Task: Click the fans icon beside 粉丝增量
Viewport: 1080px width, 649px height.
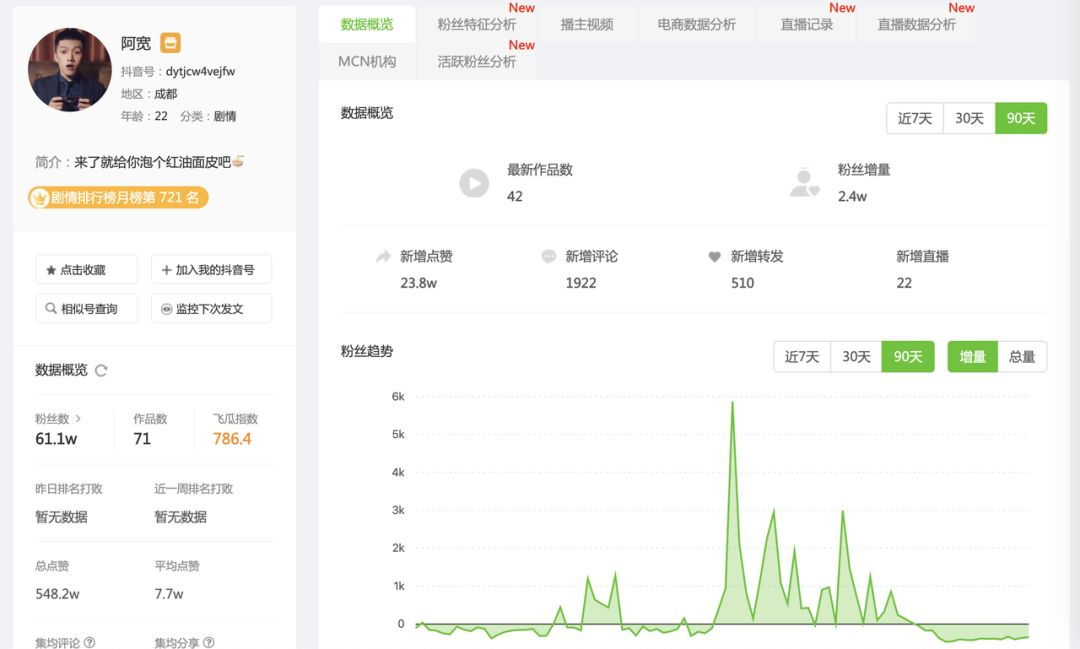Action: (x=804, y=183)
